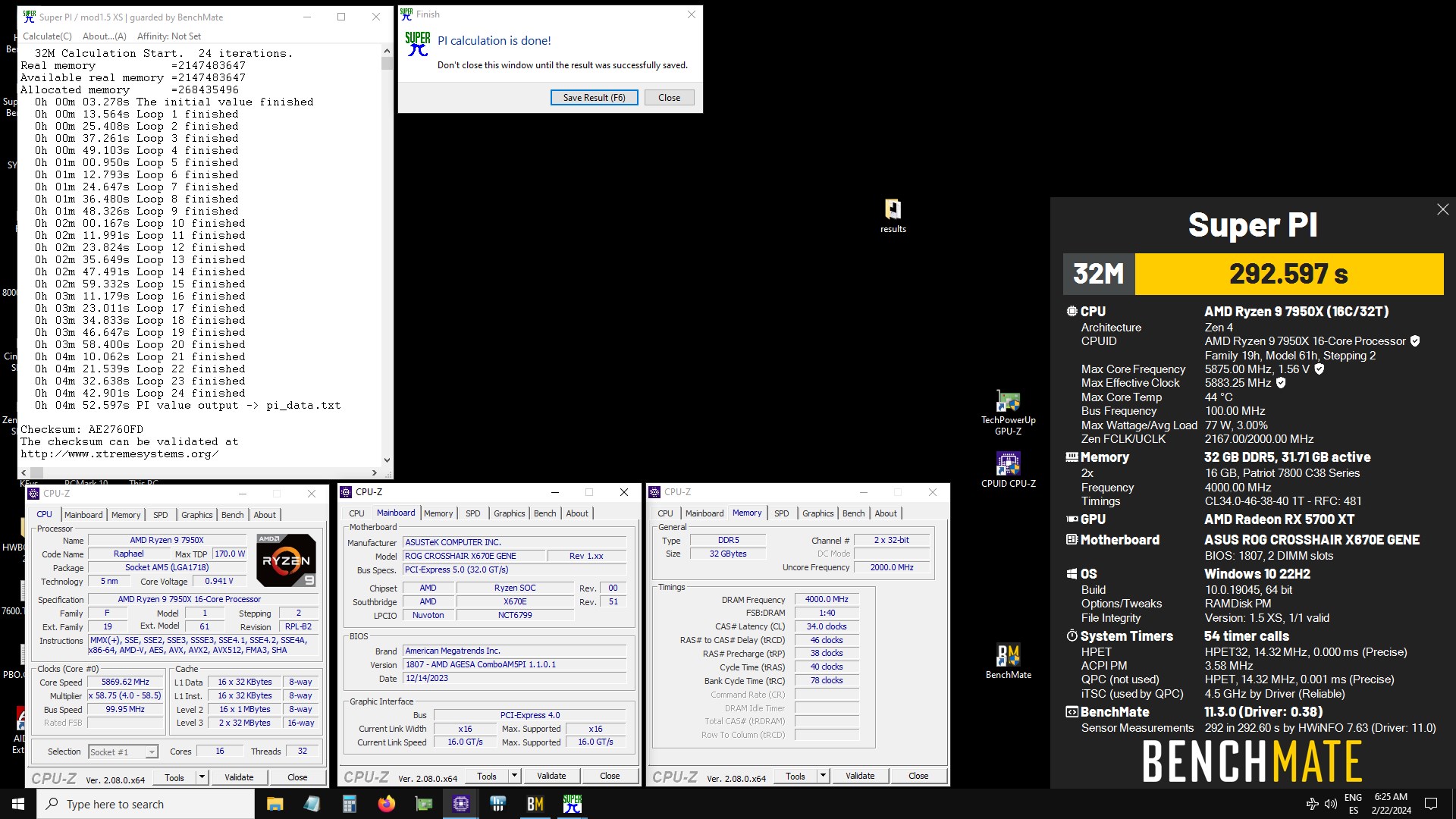Viewport: 1456px width, 819px height.
Task: Open the TechPowerUp GPU-Z desktop icon
Action: click(x=1008, y=413)
